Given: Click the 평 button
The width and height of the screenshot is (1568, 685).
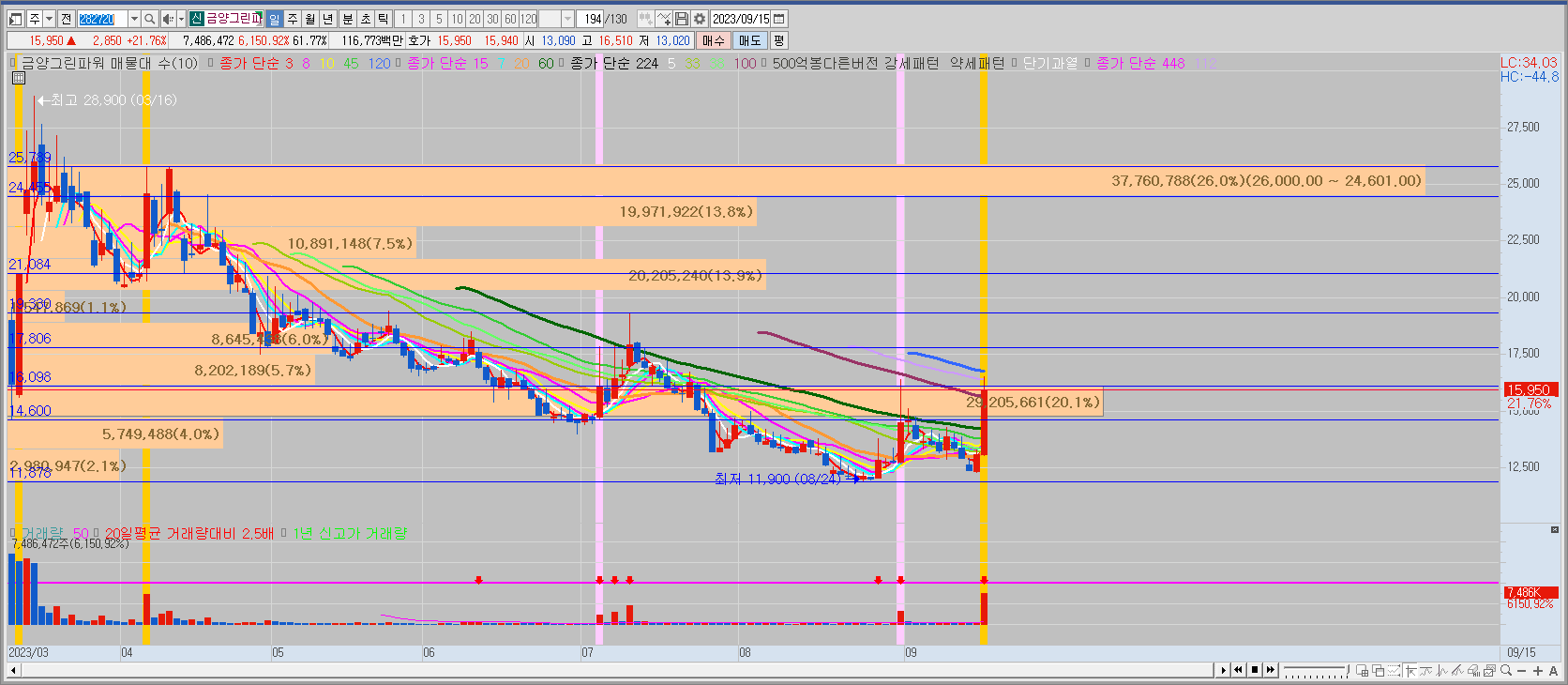Looking at the screenshot, I should (x=779, y=40).
